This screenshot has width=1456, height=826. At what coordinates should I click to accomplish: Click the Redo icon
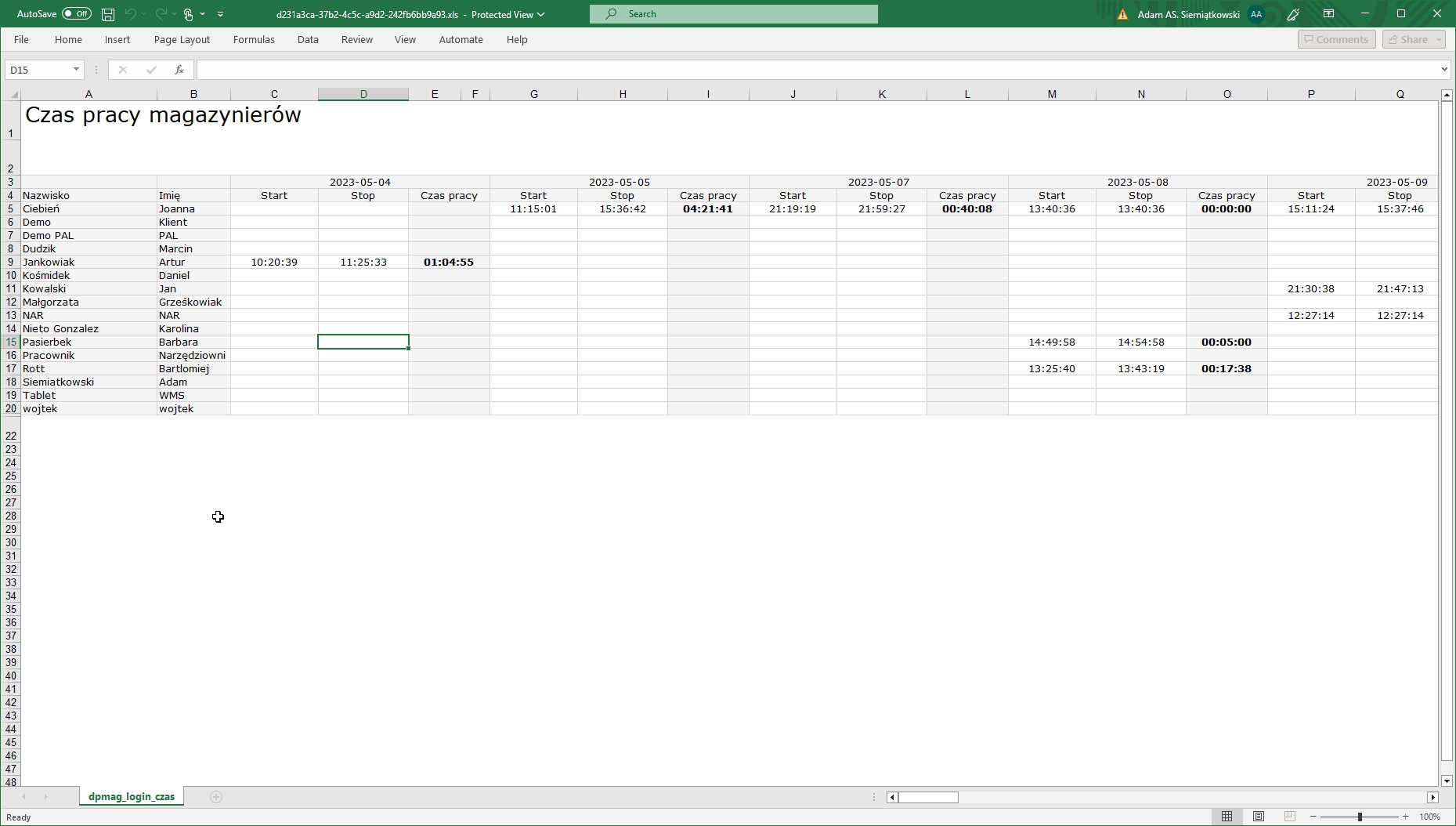(x=161, y=13)
